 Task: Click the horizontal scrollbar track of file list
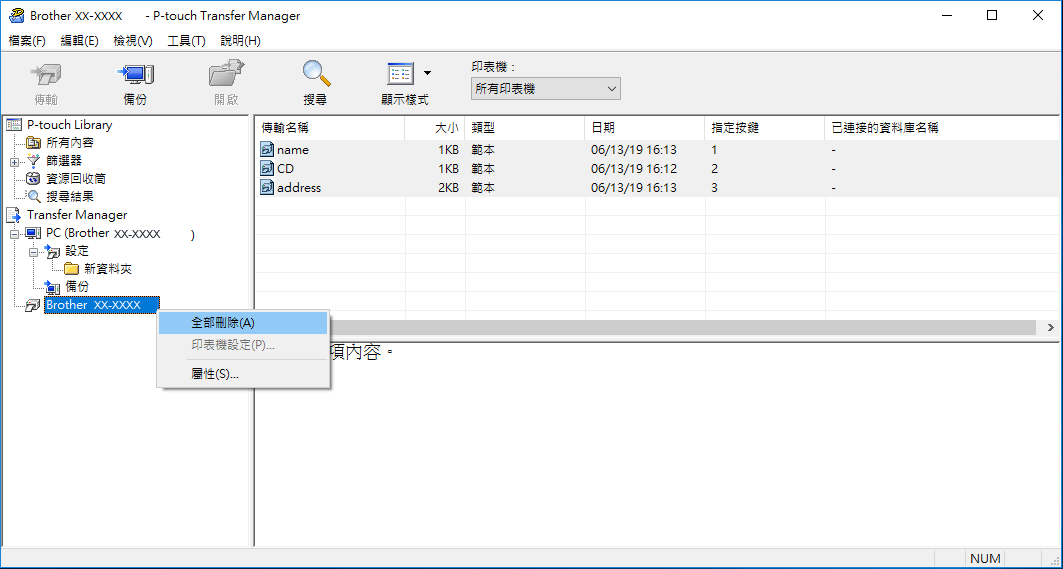(681, 328)
